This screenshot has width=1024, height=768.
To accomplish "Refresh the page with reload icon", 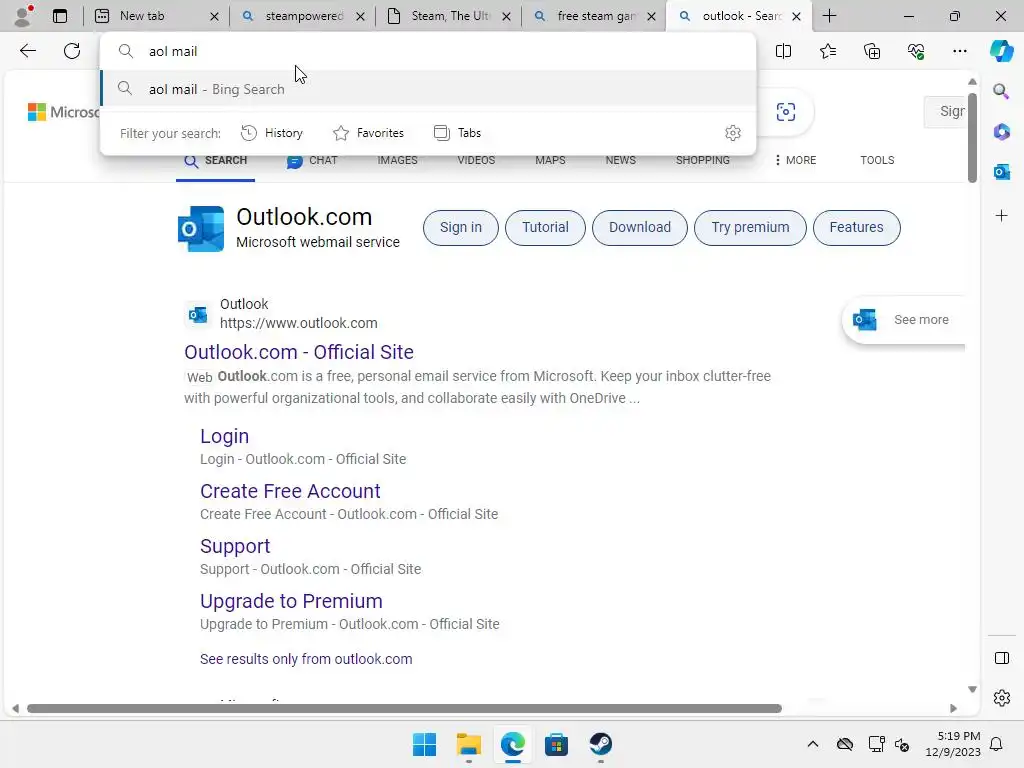I will pos(72,51).
